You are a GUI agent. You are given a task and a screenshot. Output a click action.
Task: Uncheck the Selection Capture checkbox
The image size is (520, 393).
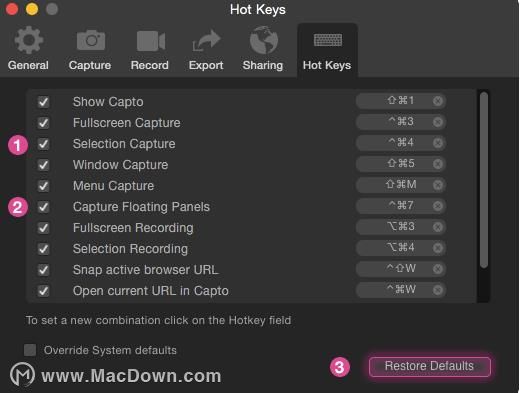click(x=43, y=144)
